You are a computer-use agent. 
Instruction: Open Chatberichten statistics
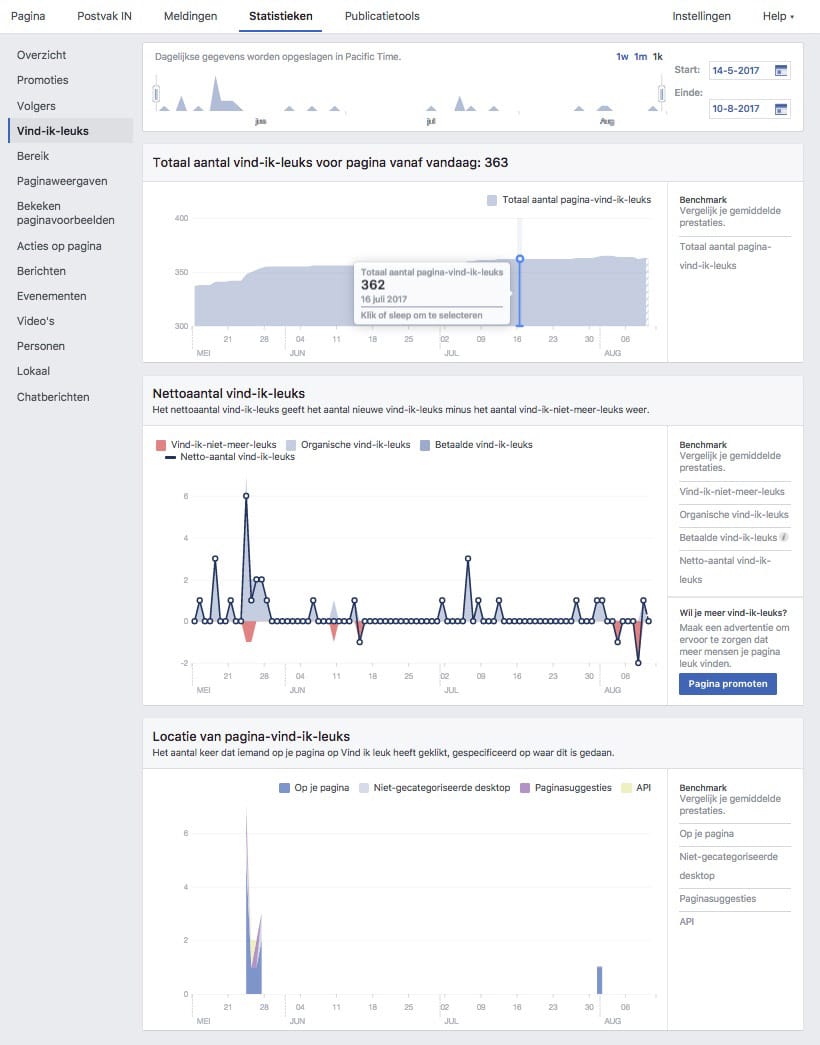pos(53,397)
